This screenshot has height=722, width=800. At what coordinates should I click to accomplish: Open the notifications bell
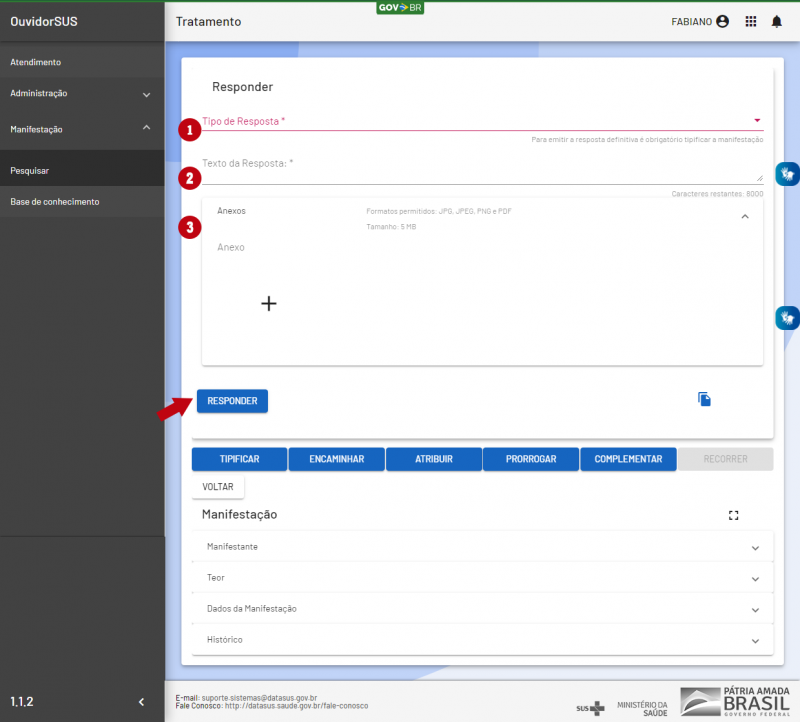(776, 21)
